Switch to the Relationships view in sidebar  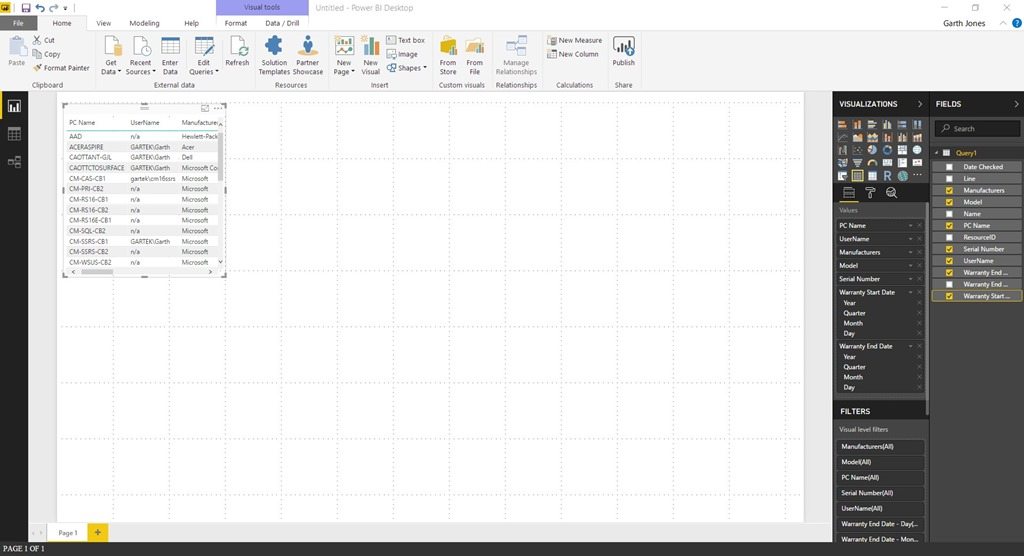click(x=14, y=161)
